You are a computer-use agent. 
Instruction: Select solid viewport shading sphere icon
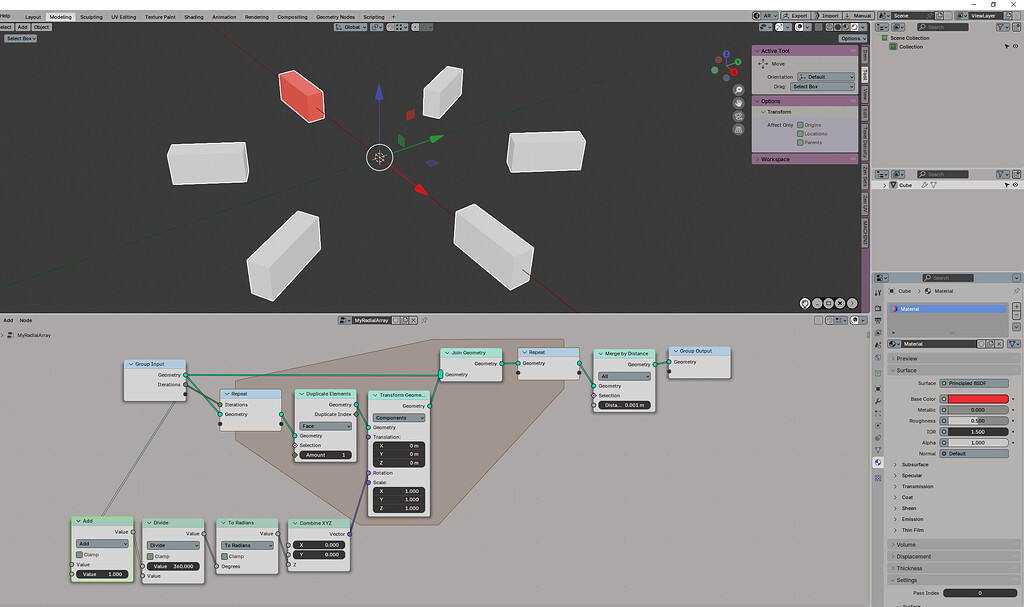838,27
